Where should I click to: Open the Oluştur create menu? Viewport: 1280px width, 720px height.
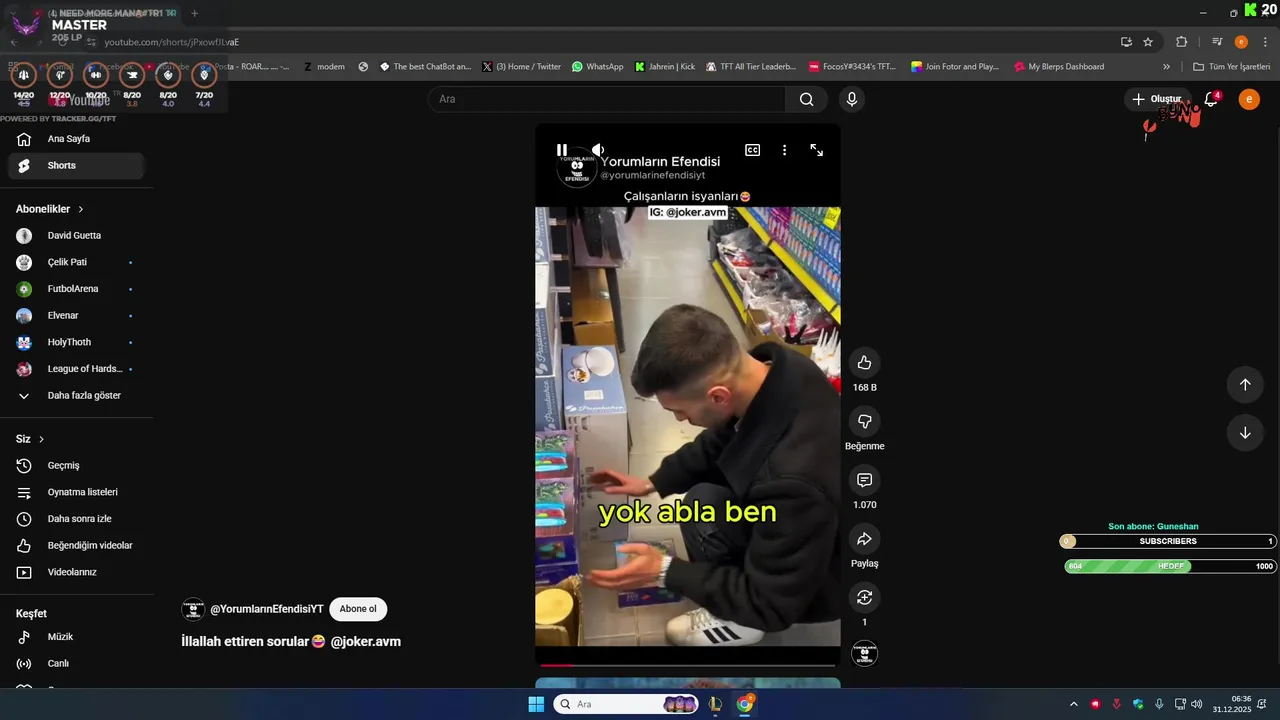pos(1156,99)
